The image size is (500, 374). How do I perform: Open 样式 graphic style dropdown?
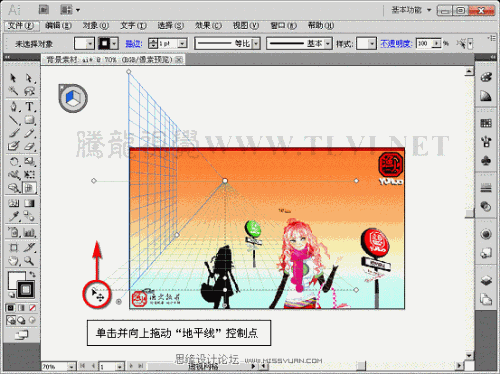point(372,44)
